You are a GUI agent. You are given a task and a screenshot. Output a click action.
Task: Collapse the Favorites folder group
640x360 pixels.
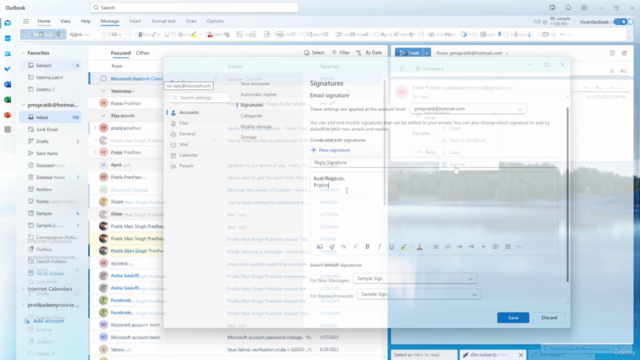[23, 53]
